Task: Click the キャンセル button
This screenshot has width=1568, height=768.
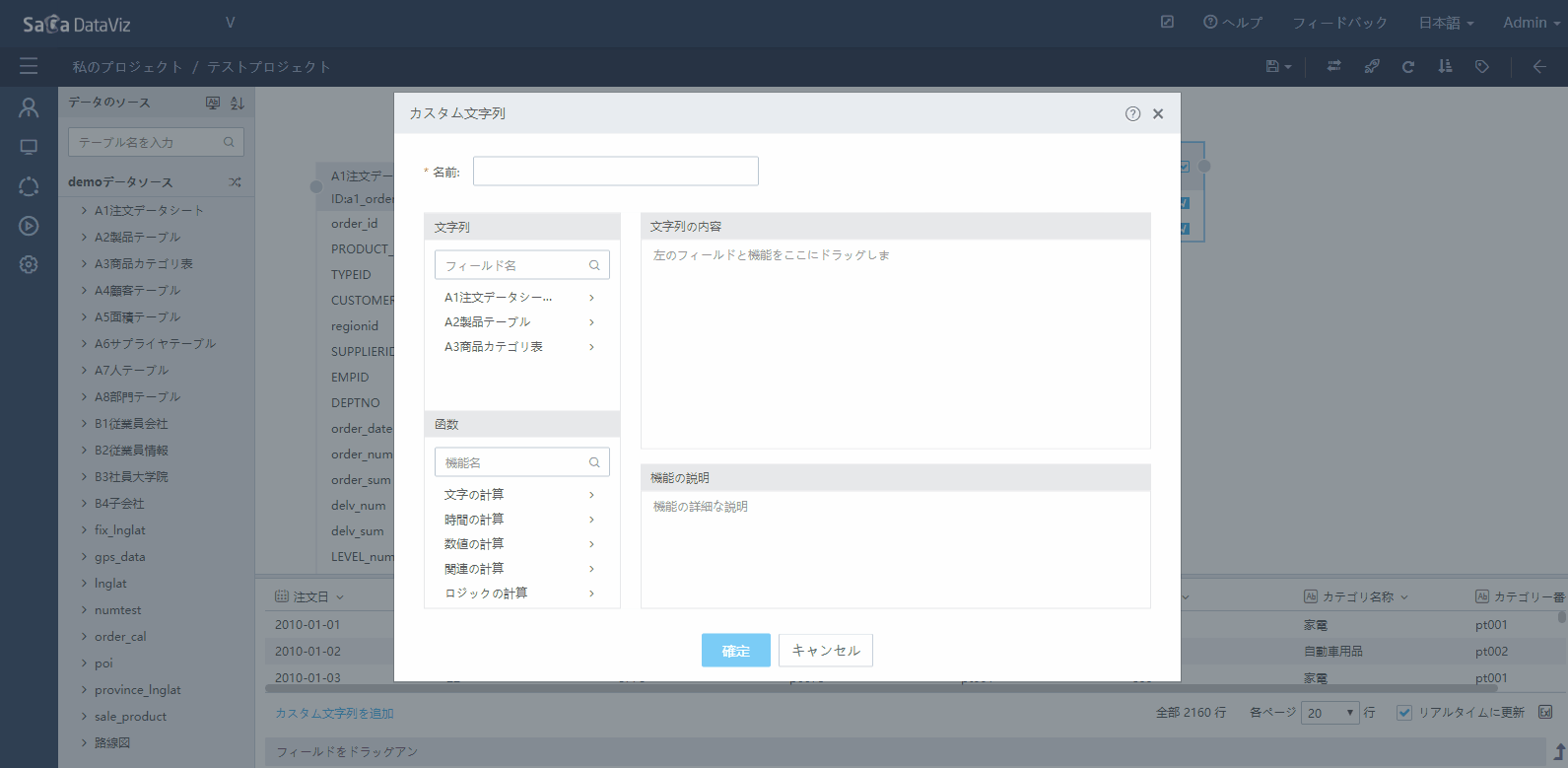Action: pyautogui.click(x=826, y=651)
